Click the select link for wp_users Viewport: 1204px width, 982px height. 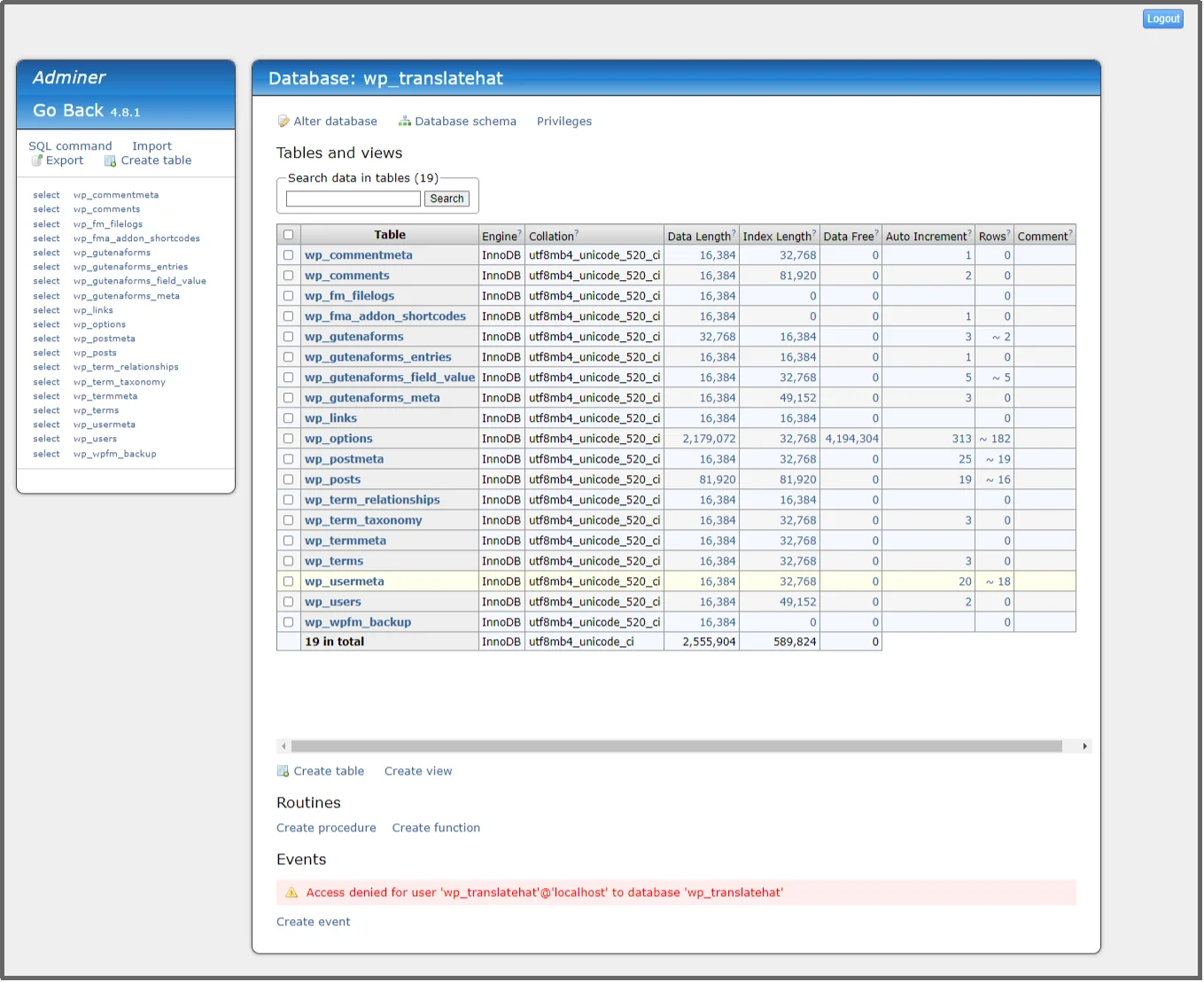pyautogui.click(x=46, y=439)
